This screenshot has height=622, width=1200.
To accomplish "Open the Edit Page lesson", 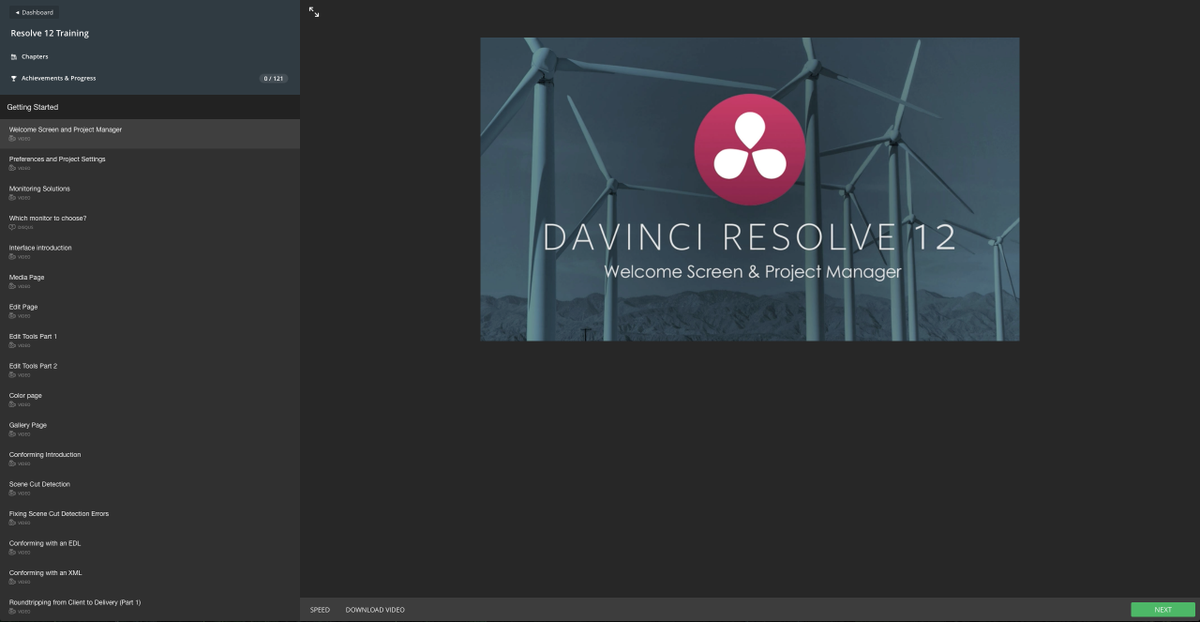I will pos(150,311).
